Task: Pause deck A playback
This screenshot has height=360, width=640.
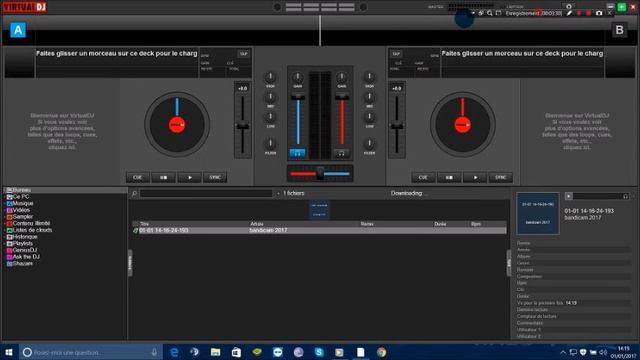Action: (x=163, y=178)
